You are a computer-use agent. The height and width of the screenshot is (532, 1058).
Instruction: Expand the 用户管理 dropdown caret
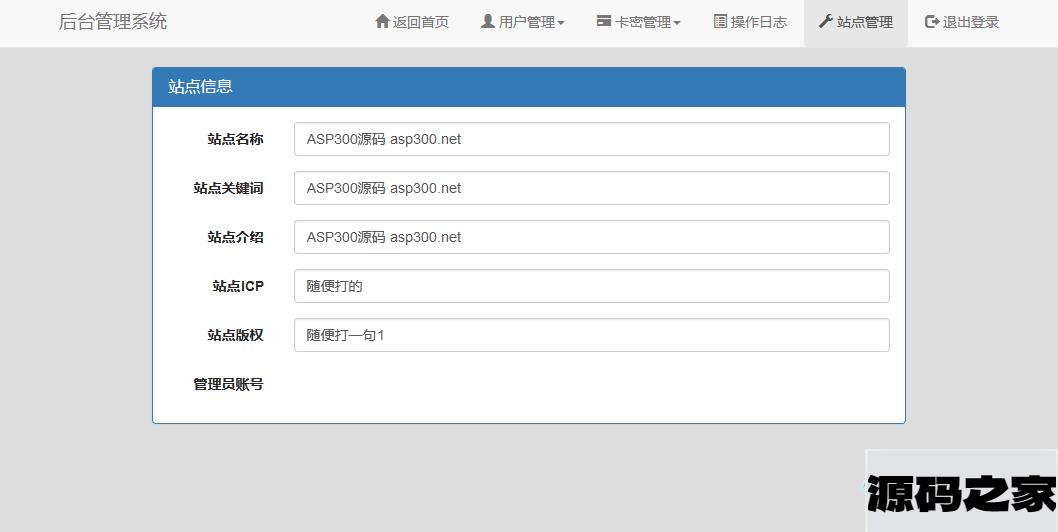click(x=561, y=23)
